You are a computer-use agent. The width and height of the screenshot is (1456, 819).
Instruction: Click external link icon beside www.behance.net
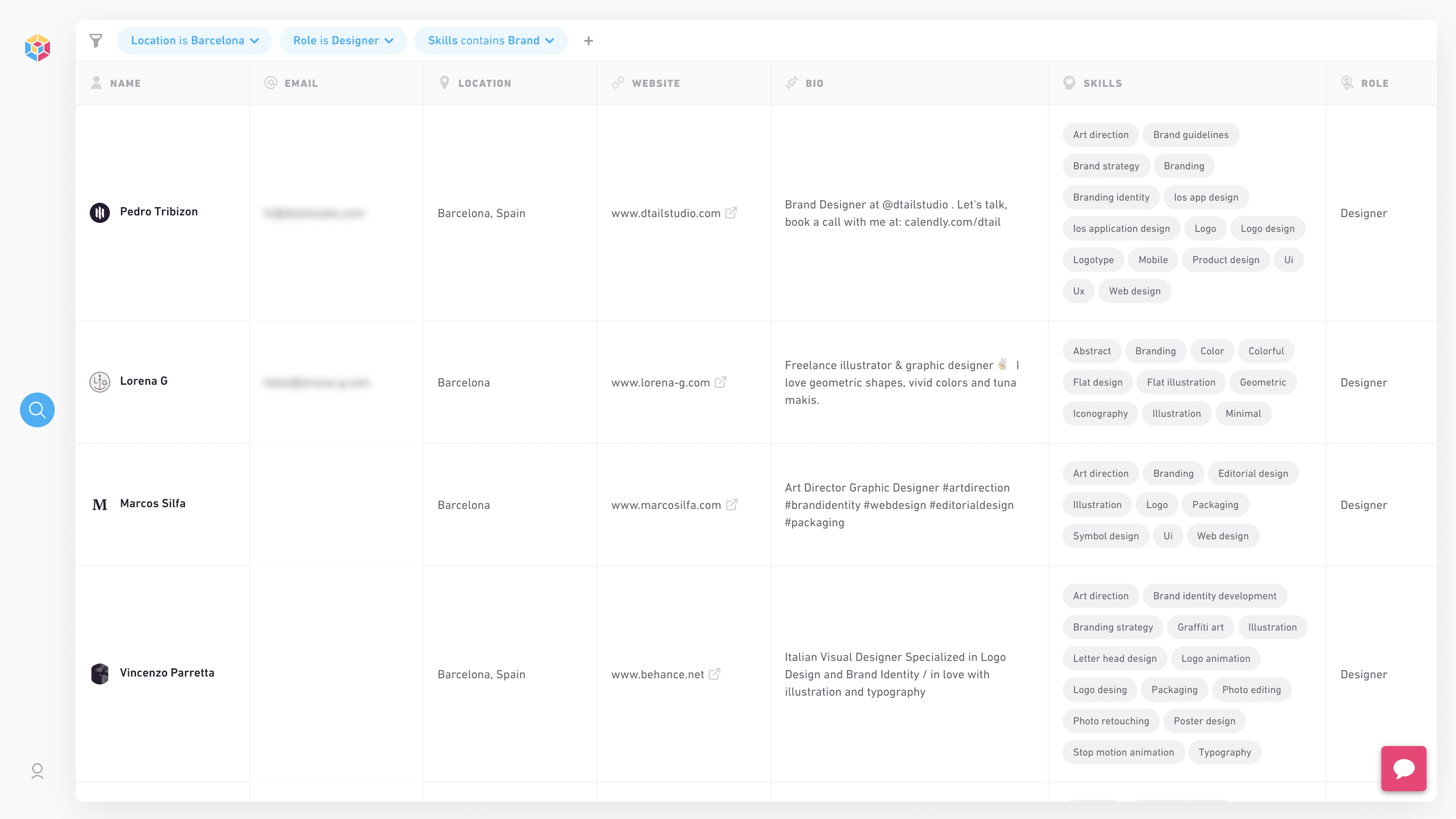coord(715,674)
